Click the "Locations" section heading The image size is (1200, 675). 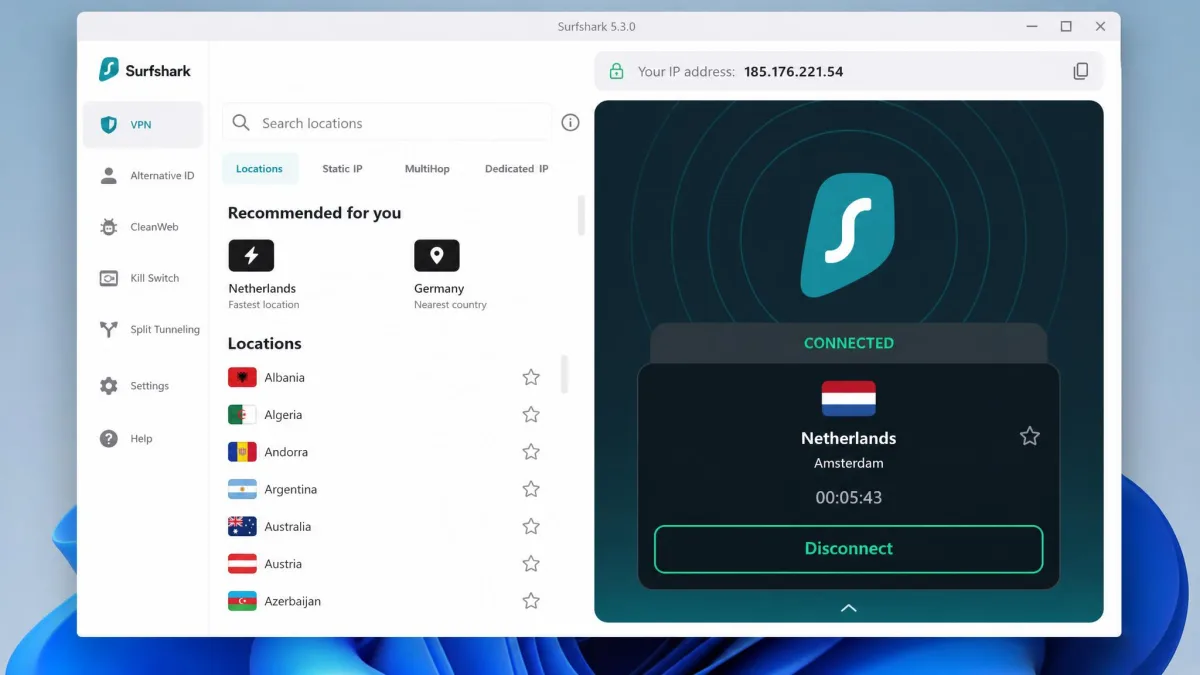[264, 343]
